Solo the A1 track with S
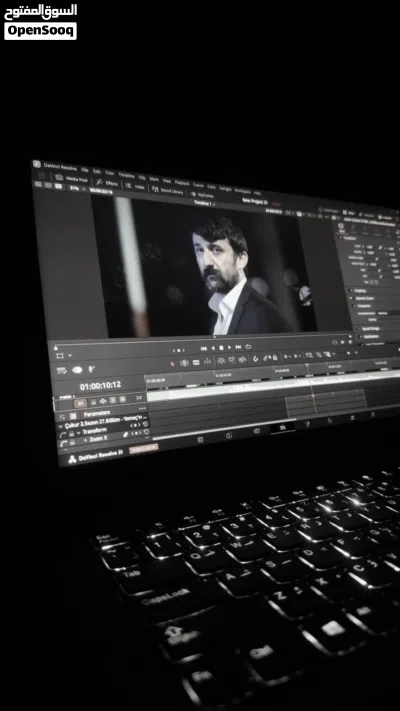 point(112,400)
